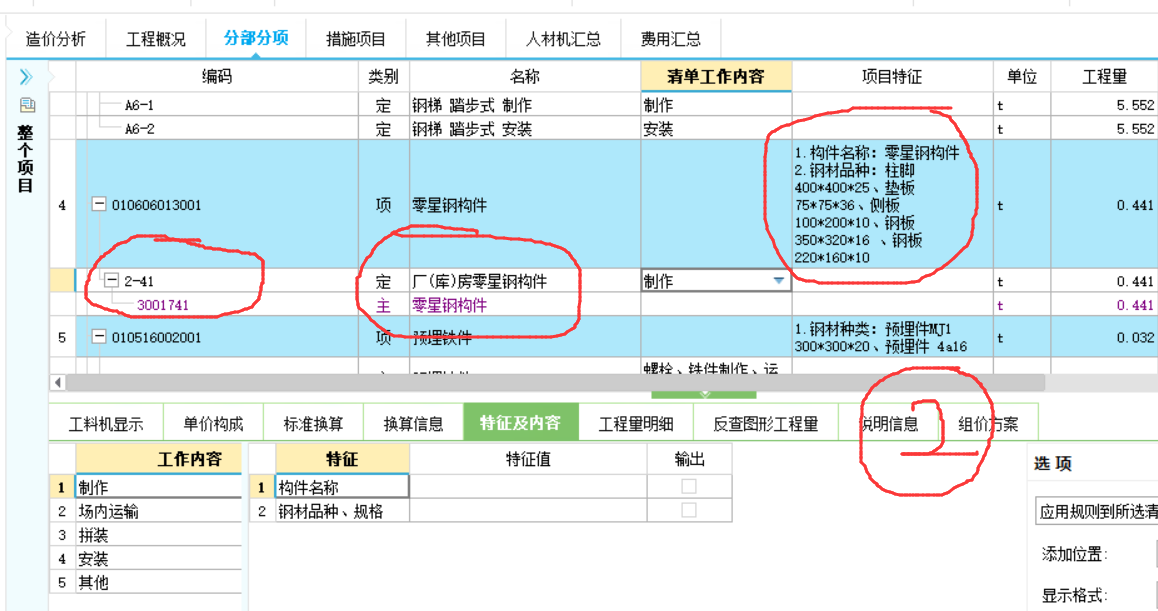Screen dimensions: 1158x611
Task: Toggle output checkbox for 钢材品种、规格
Action: (x=688, y=510)
